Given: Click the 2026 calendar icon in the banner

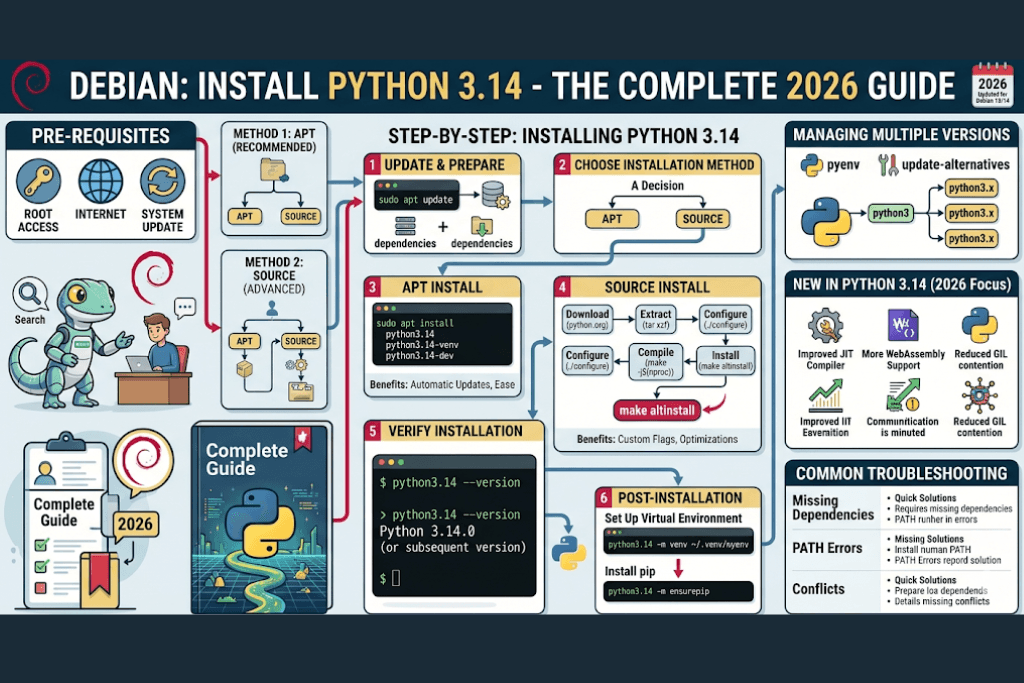Looking at the screenshot, I should 992,85.
